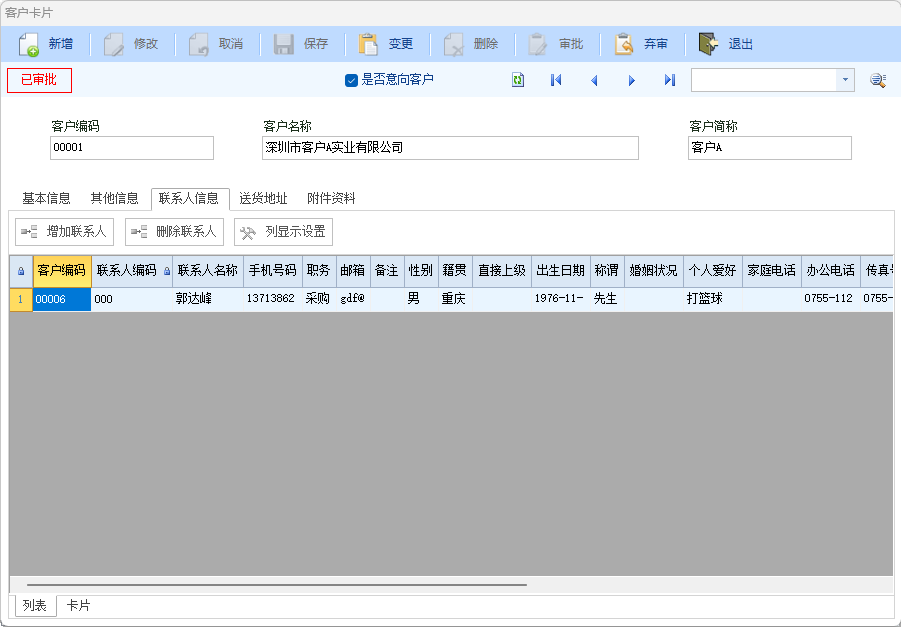Click the 联系人编码 column header
This screenshot has width=901, height=627.
132,271
